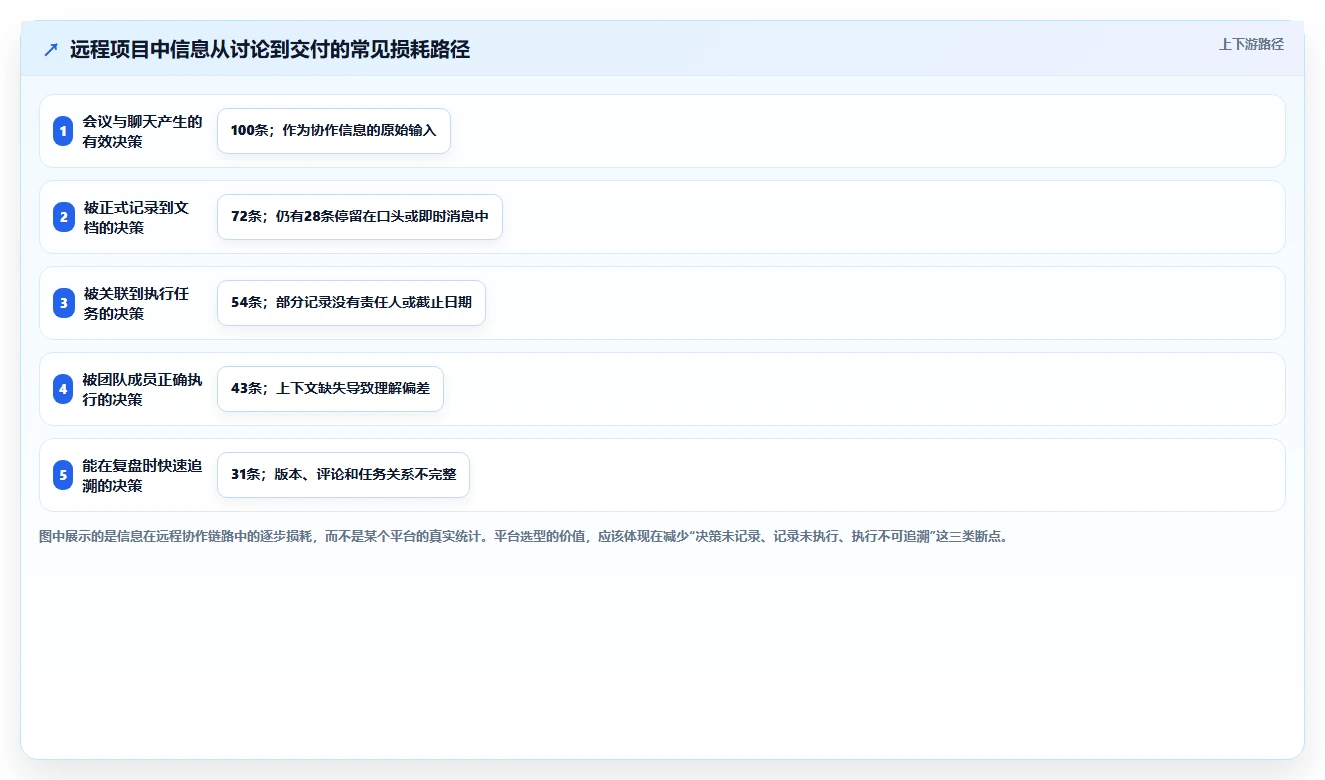Click step badge number 3
Image resolution: width=1325 pixels, height=780 pixels.
coord(63,303)
